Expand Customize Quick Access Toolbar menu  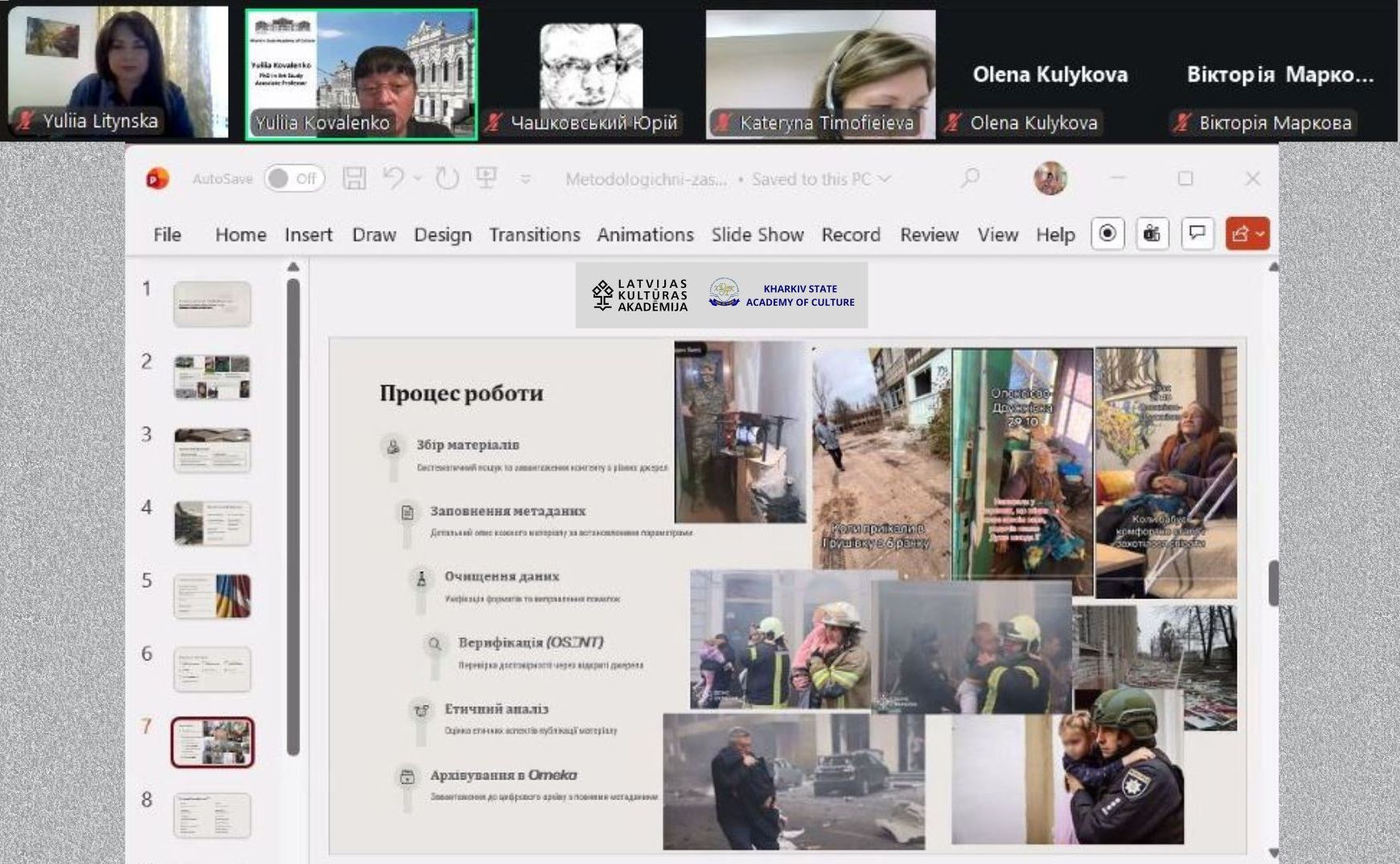[x=525, y=179]
